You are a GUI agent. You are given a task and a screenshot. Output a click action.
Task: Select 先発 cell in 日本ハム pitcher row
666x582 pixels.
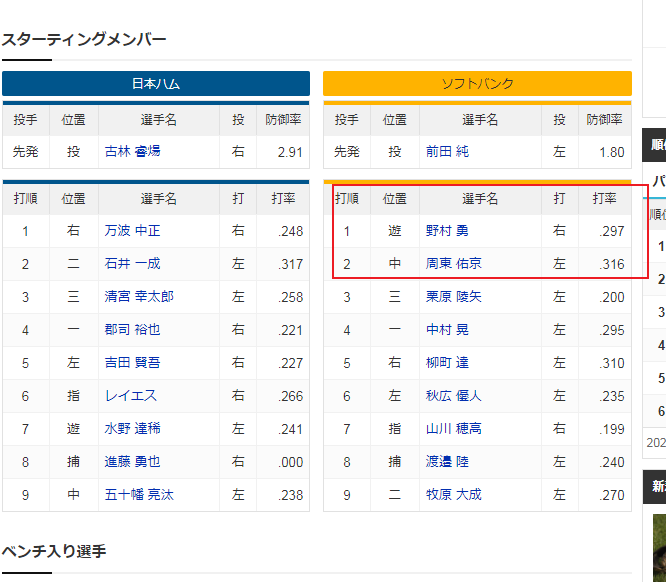tap(25, 152)
